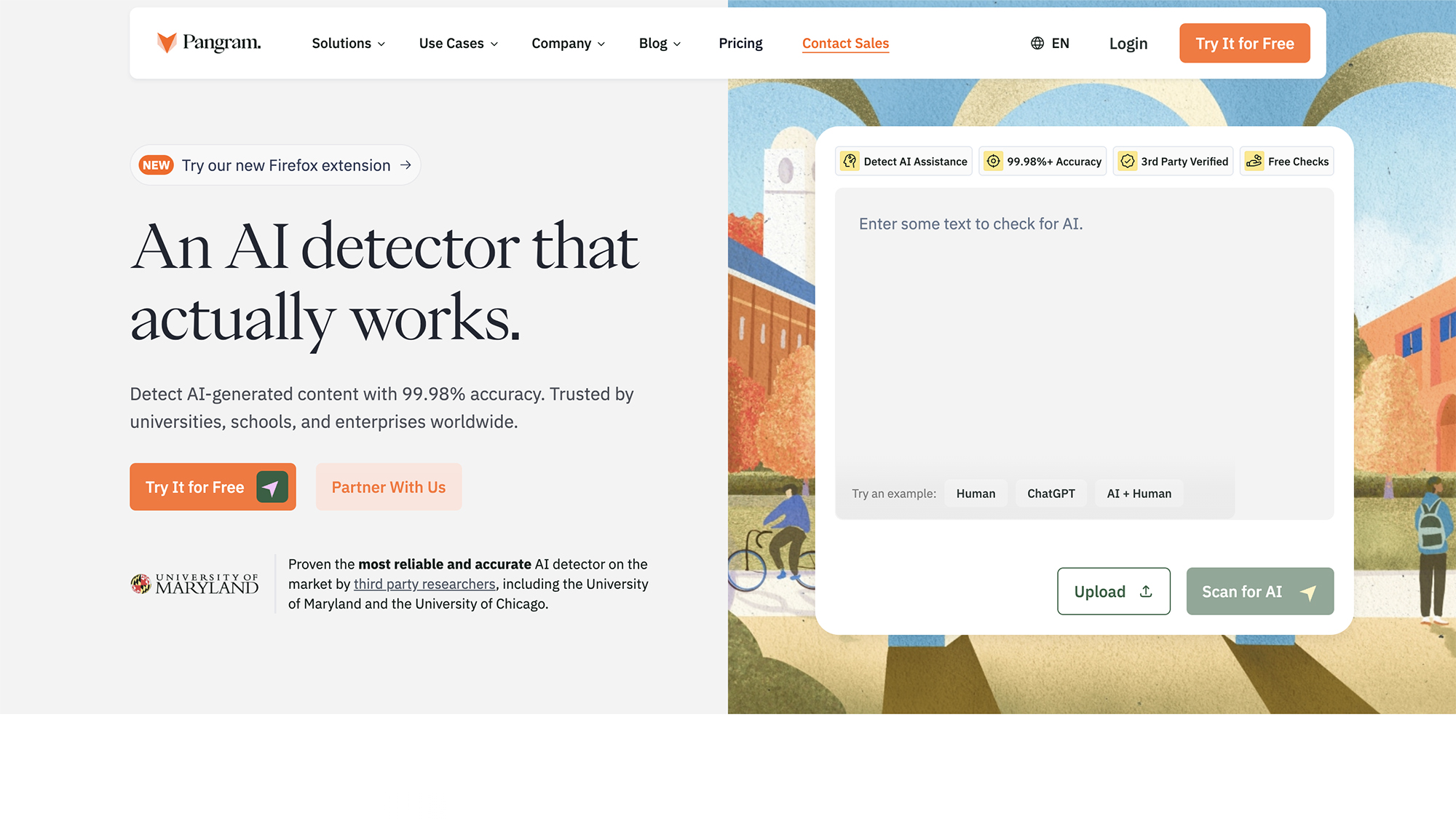This screenshot has width=1456, height=819.
Task: Select the Human example
Action: pos(976,494)
